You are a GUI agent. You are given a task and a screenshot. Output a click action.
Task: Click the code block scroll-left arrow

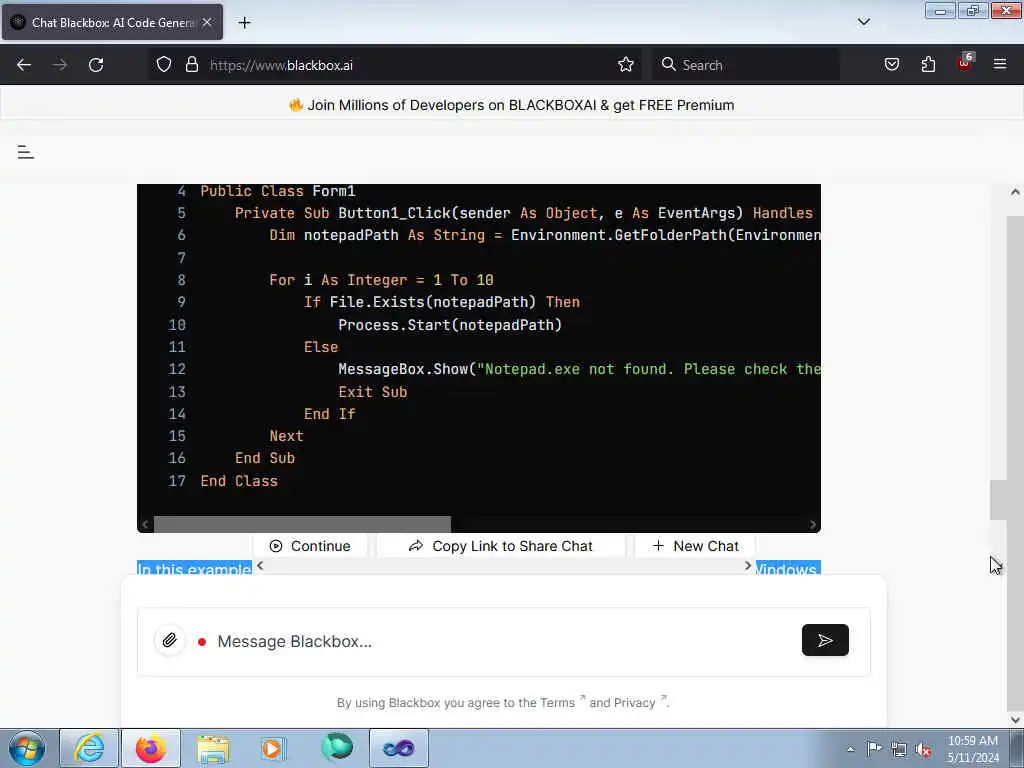pos(145,524)
